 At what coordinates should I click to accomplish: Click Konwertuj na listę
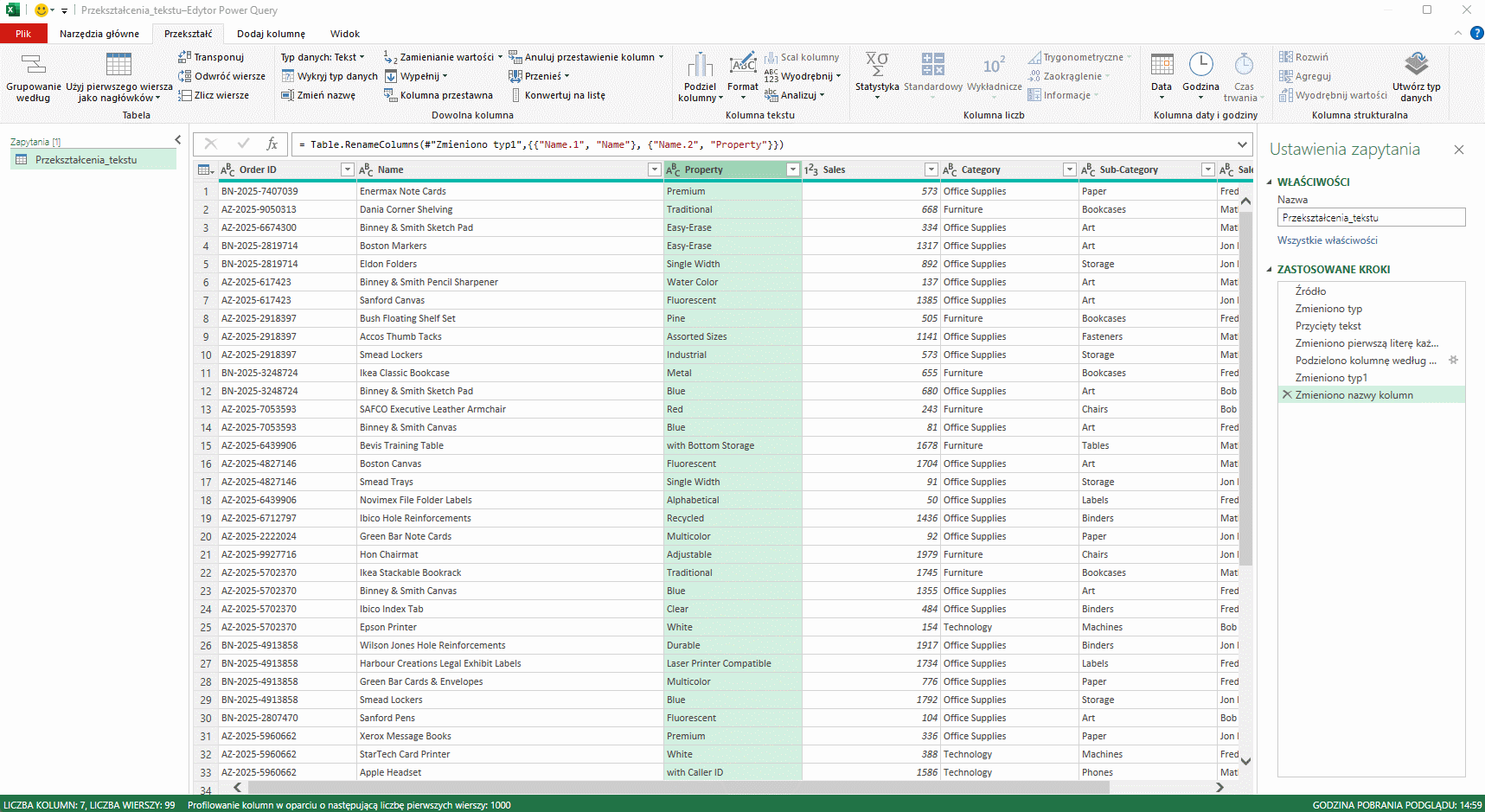[x=557, y=95]
